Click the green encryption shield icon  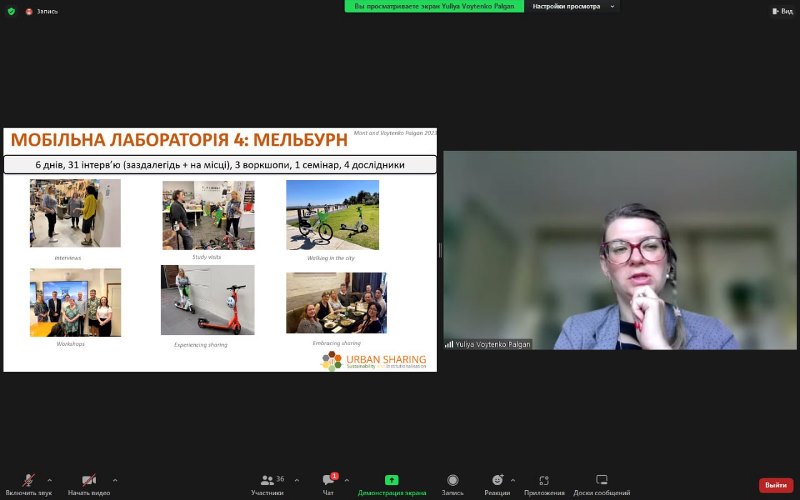(x=11, y=11)
